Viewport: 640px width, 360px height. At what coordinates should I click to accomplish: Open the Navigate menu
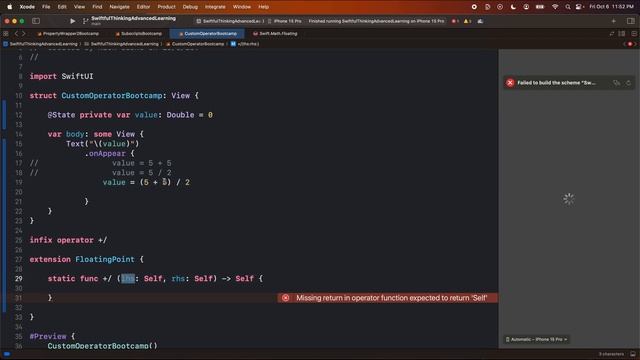click(120, 7)
